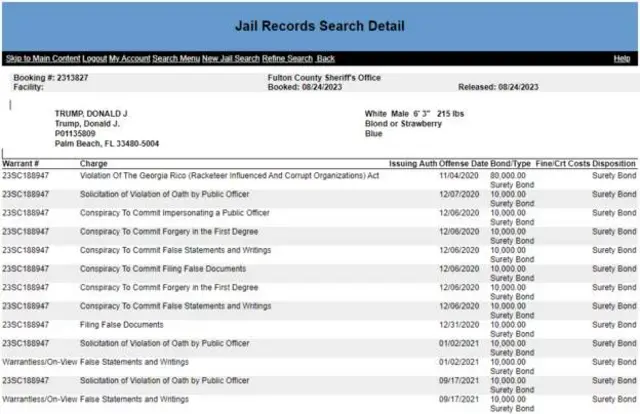Open the My Account link
The image size is (640, 414).
click(129, 59)
